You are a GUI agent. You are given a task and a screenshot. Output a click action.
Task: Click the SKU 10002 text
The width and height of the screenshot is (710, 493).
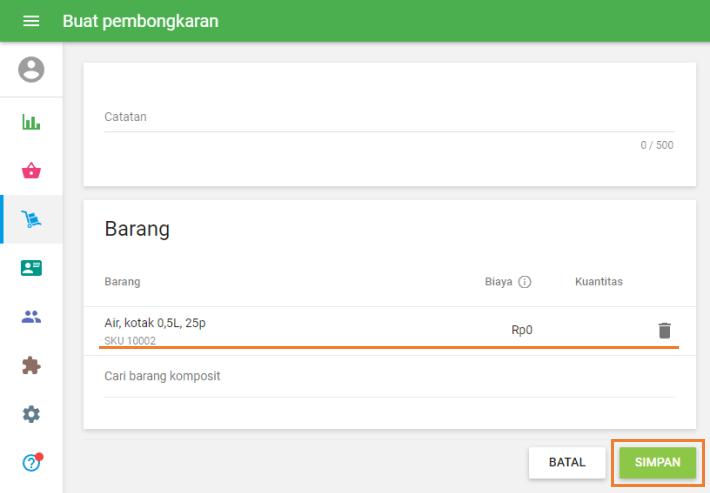pos(130,340)
